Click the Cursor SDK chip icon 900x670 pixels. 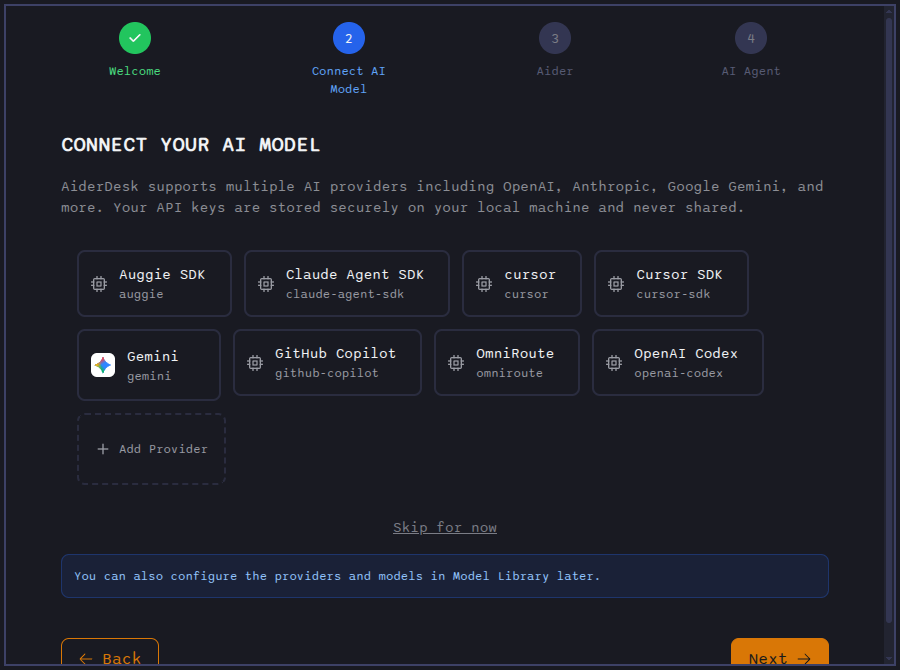click(x=616, y=284)
